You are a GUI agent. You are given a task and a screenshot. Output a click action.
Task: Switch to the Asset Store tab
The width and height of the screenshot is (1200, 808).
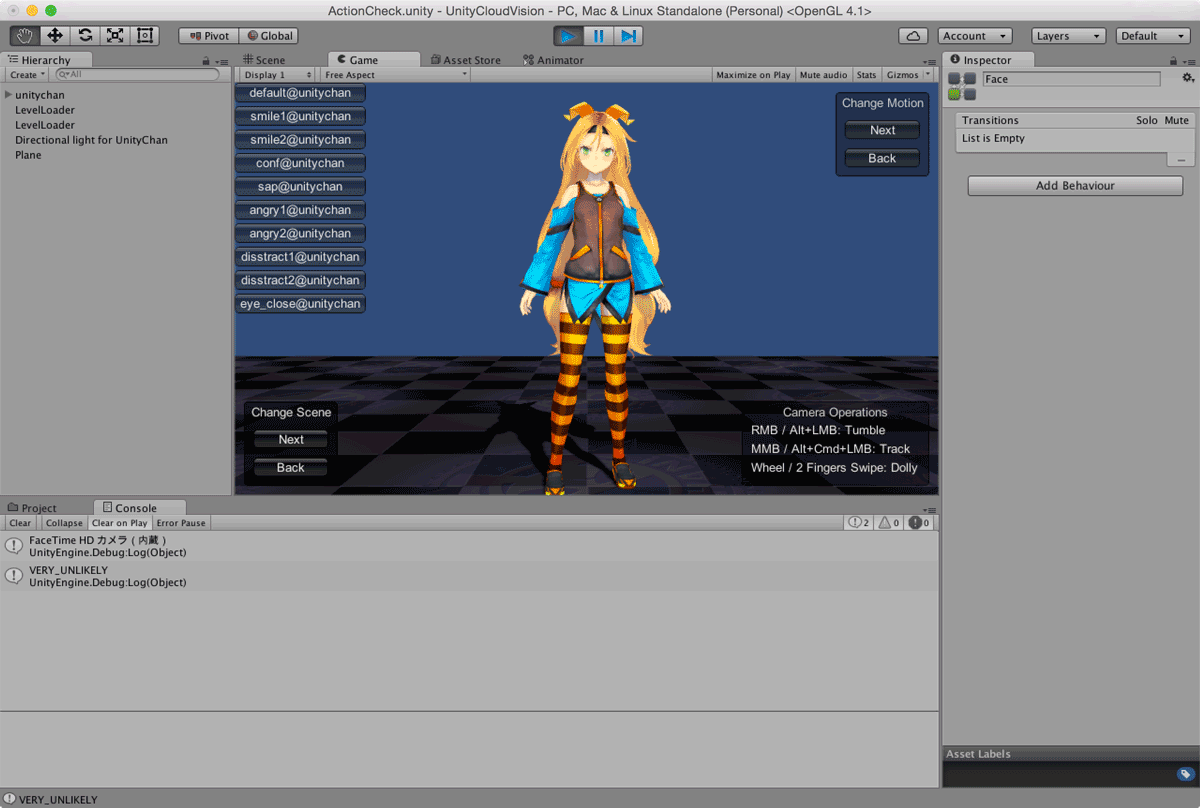[466, 60]
